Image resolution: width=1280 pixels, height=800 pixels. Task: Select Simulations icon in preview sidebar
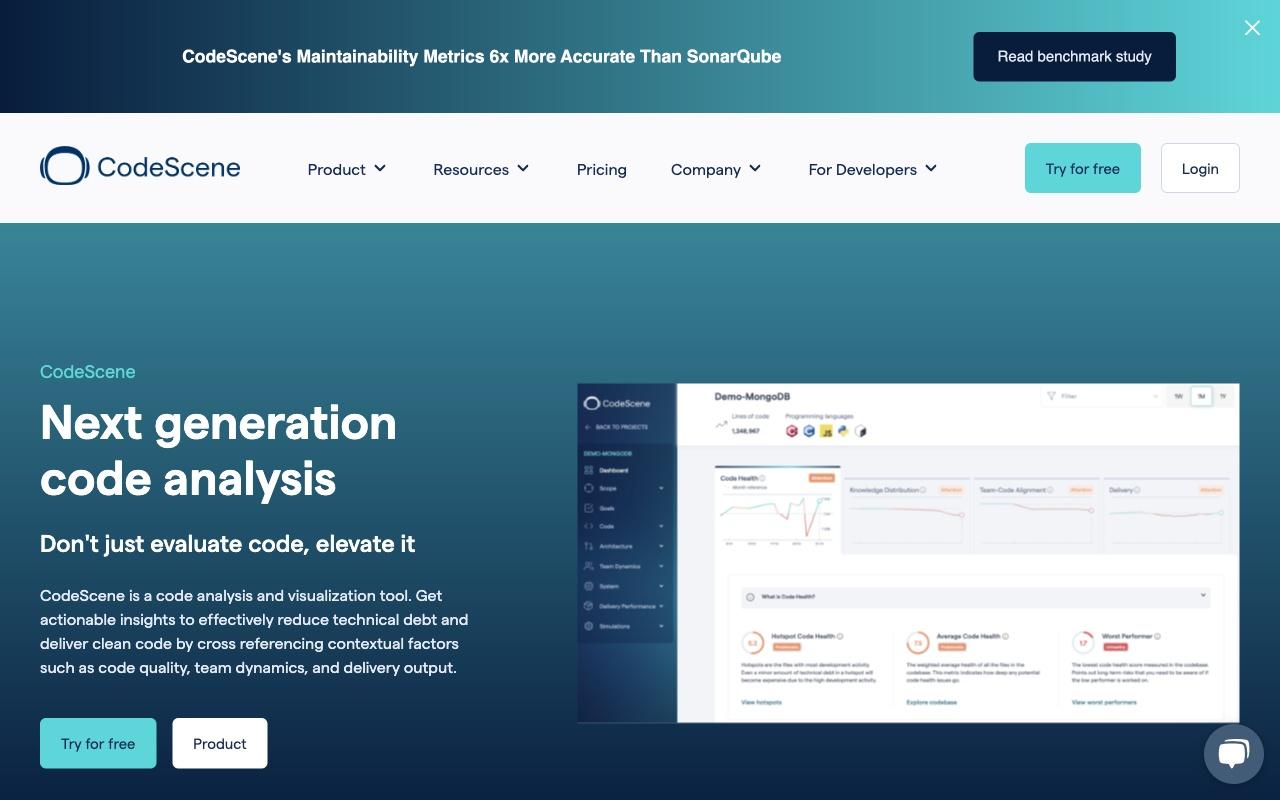point(589,626)
